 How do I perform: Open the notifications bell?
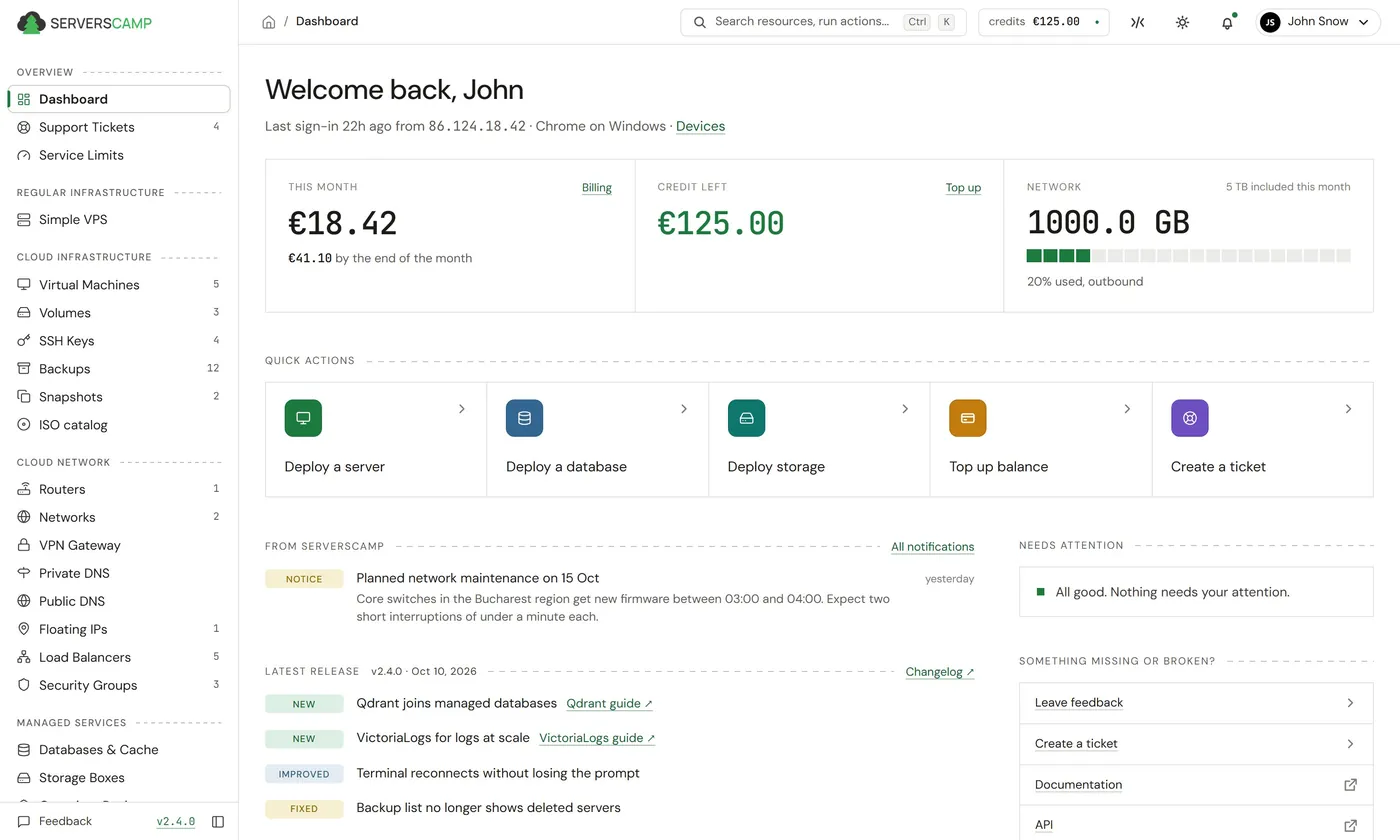[x=1227, y=22]
